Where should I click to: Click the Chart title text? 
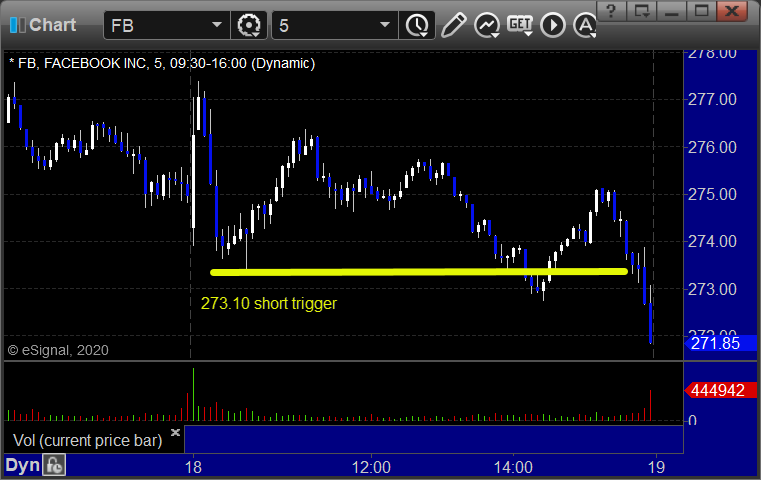tap(52, 25)
